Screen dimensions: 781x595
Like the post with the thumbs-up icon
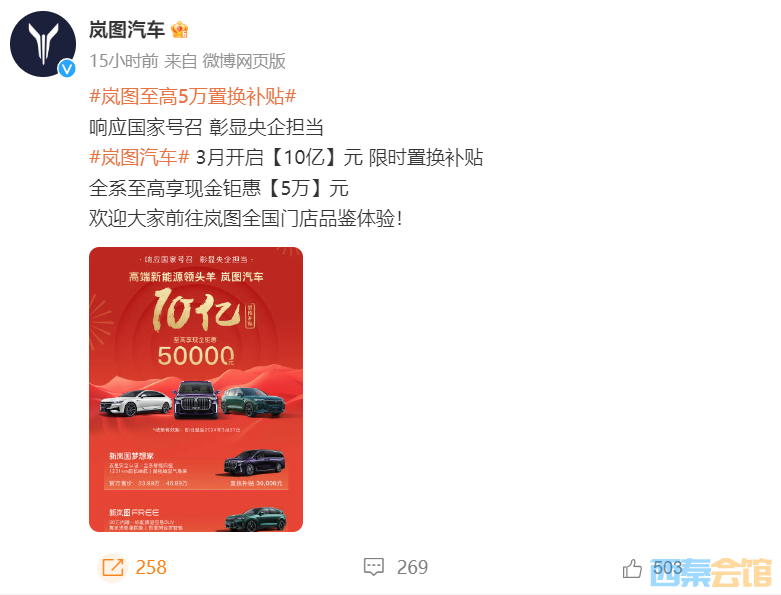(x=632, y=568)
